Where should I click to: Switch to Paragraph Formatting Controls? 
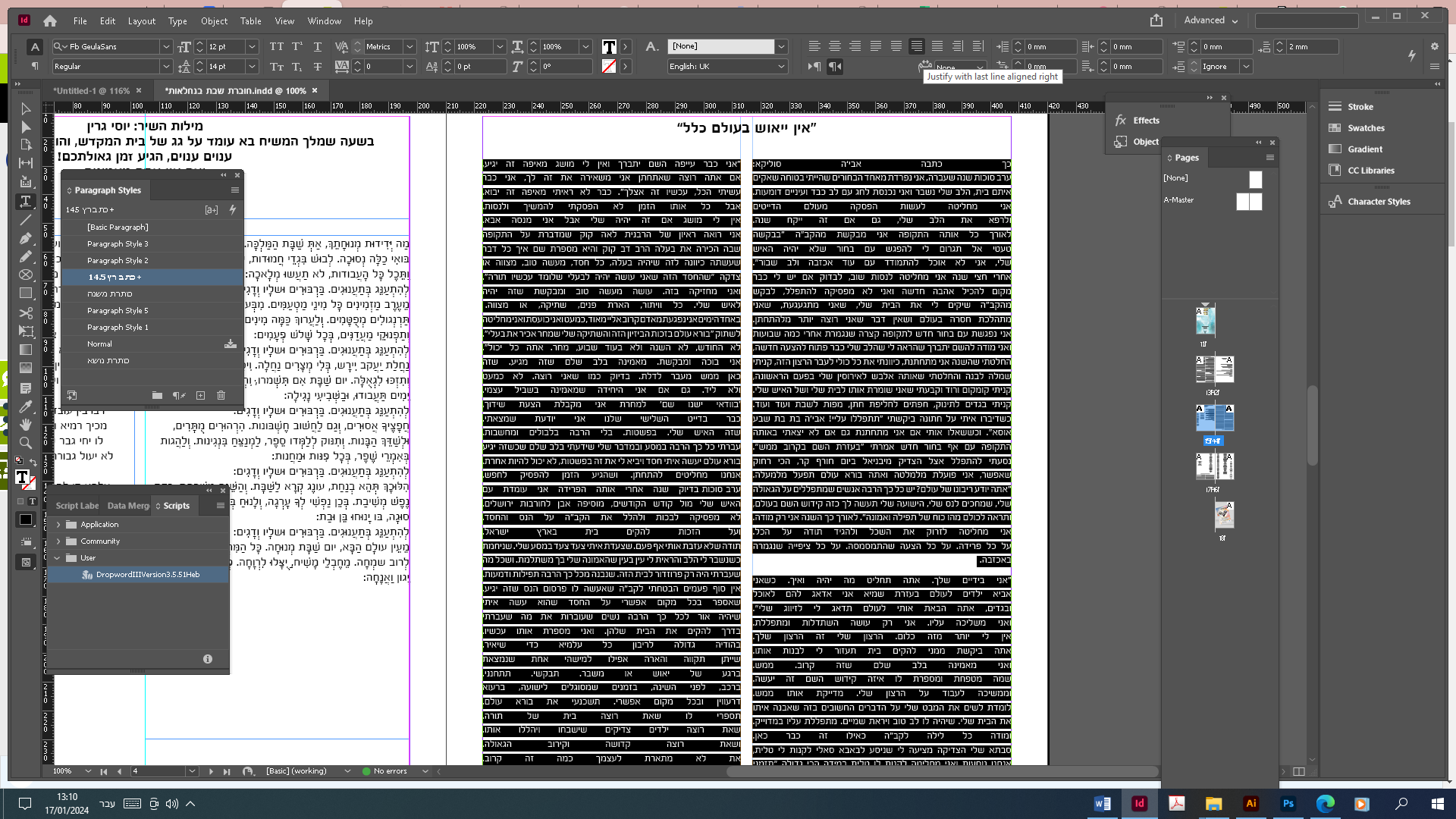35,67
